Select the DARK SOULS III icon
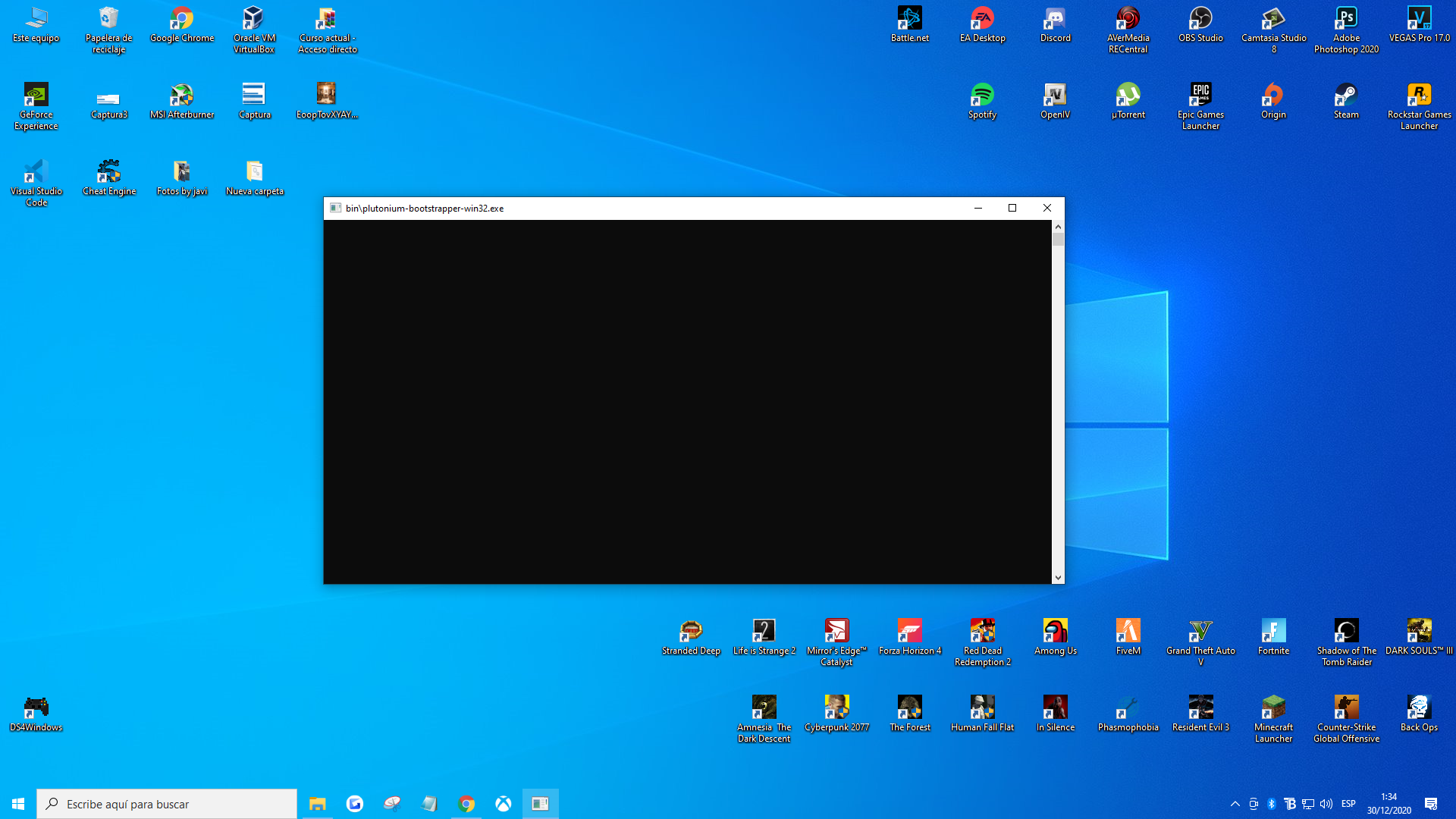This screenshot has height=819, width=1456. 1420,638
